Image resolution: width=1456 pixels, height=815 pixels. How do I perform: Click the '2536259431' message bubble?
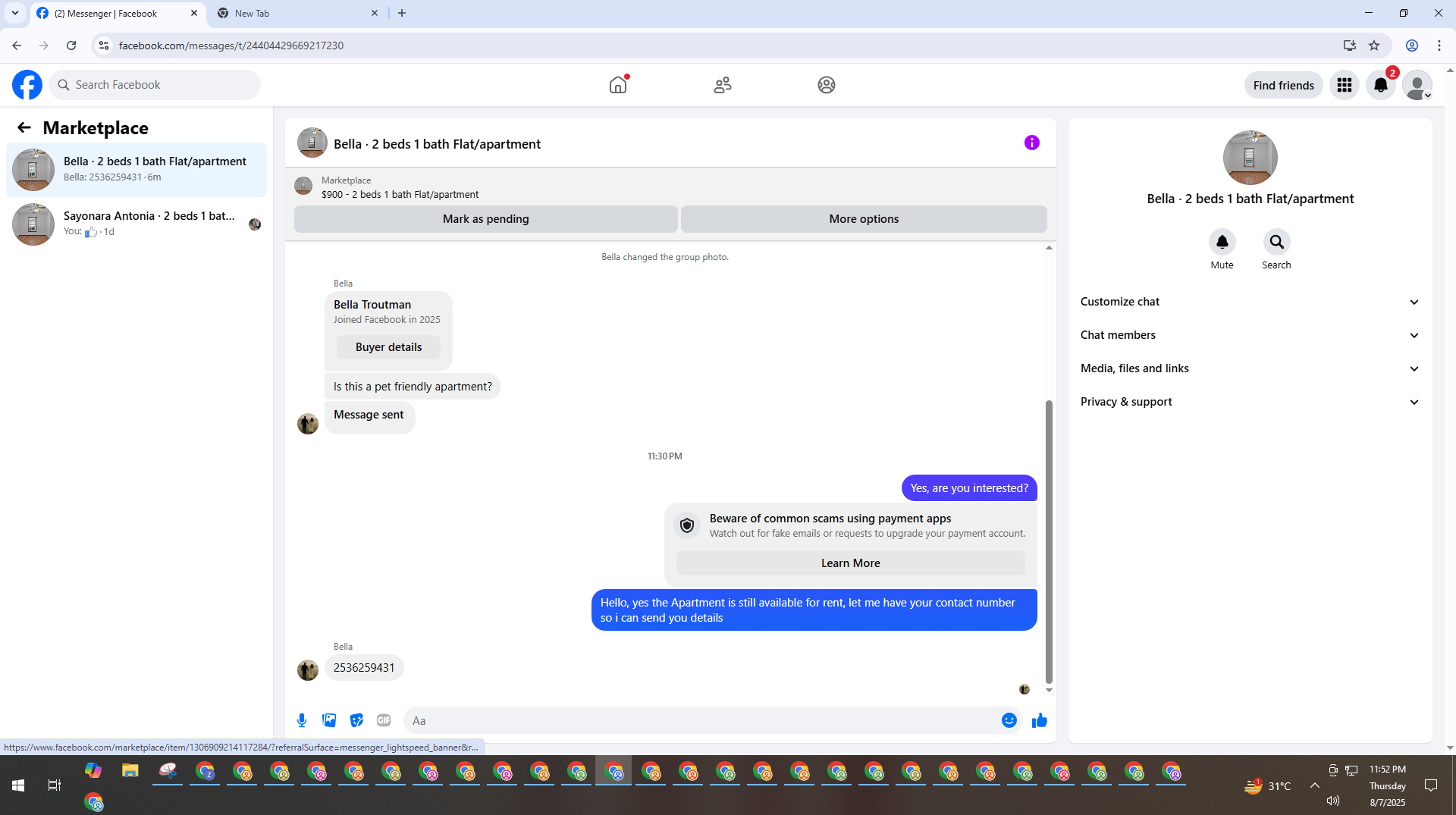pyautogui.click(x=364, y=668)
